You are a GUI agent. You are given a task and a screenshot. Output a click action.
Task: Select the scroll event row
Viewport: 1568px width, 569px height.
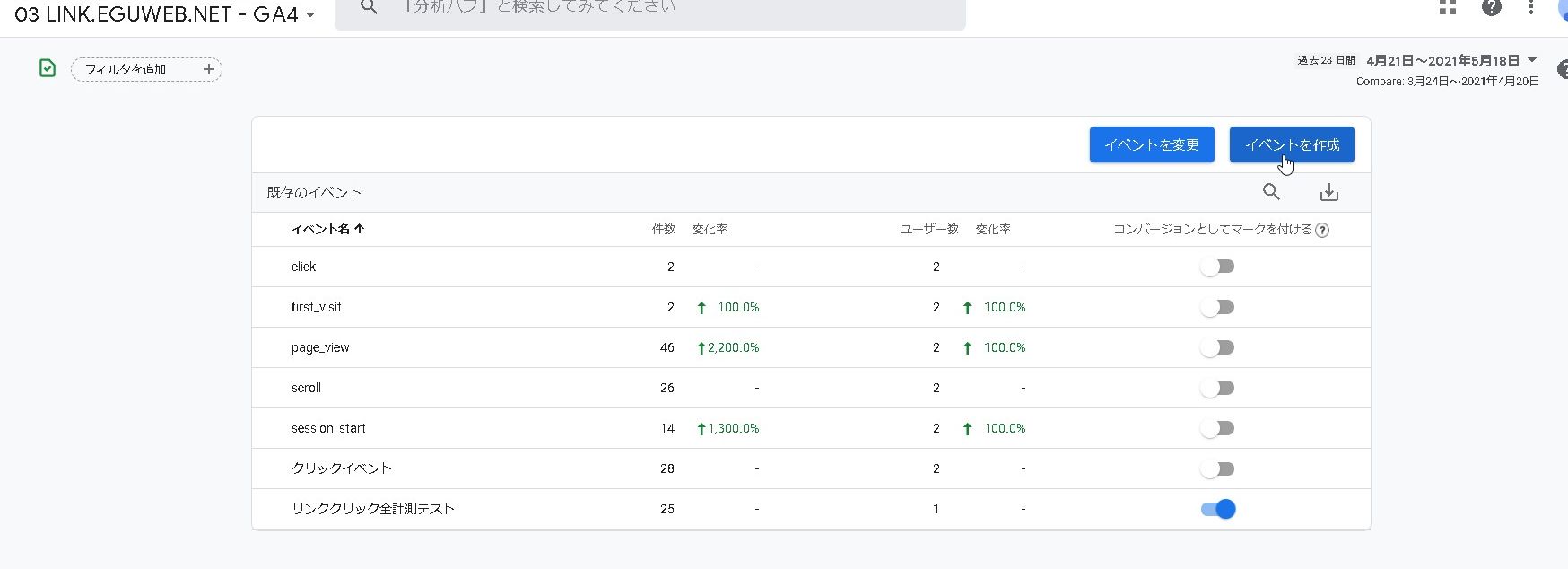(306, 388)
